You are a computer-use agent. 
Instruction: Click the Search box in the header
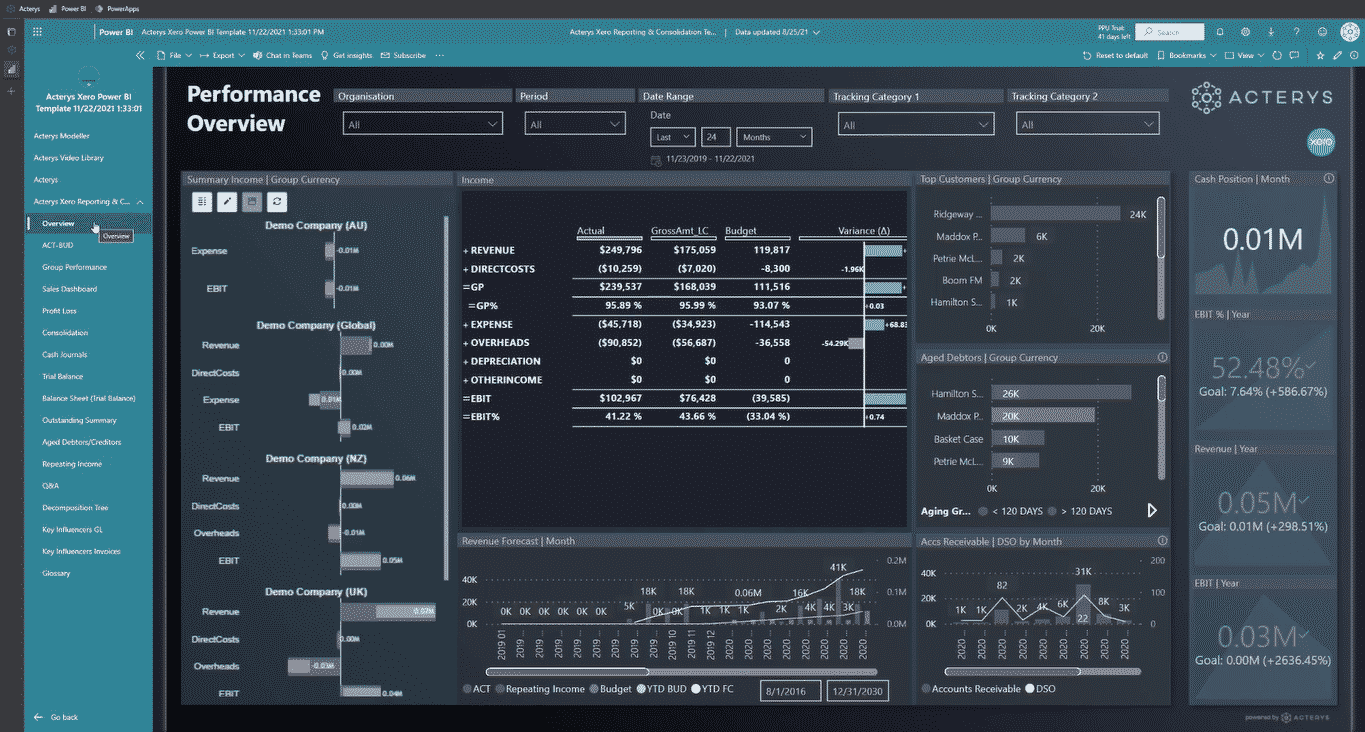coord(1170,32)
